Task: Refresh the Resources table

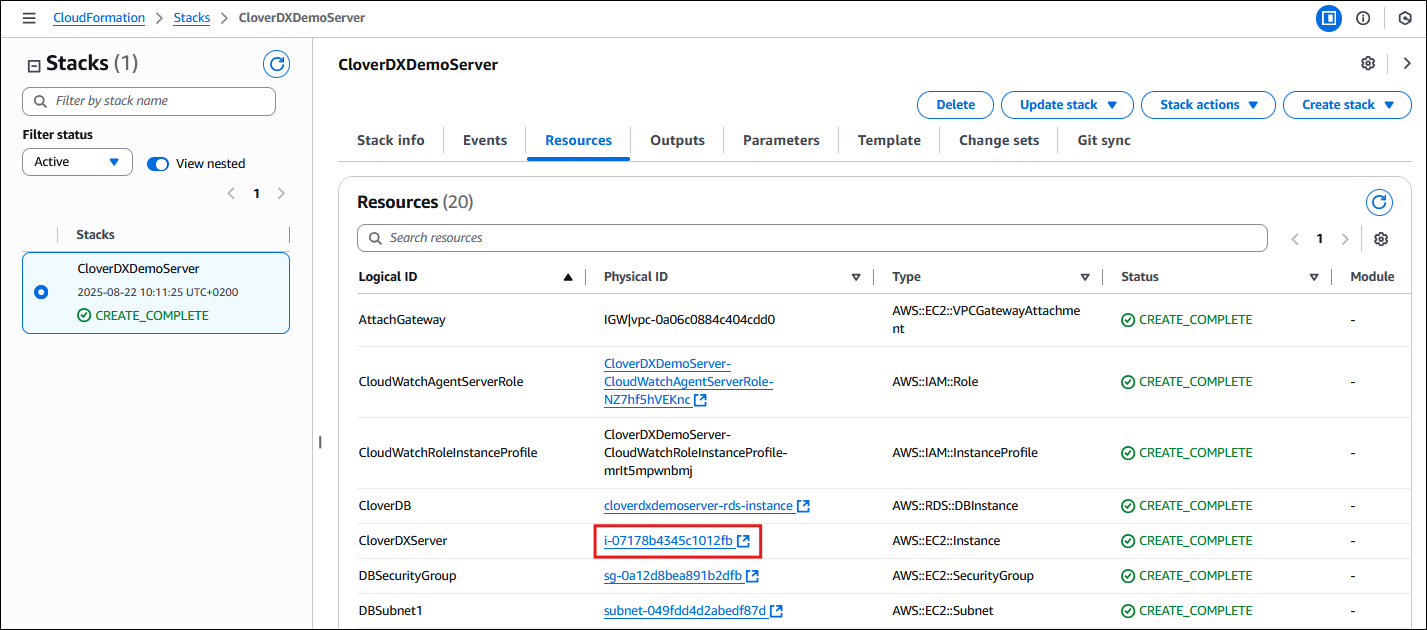Action: point(1379,202)
